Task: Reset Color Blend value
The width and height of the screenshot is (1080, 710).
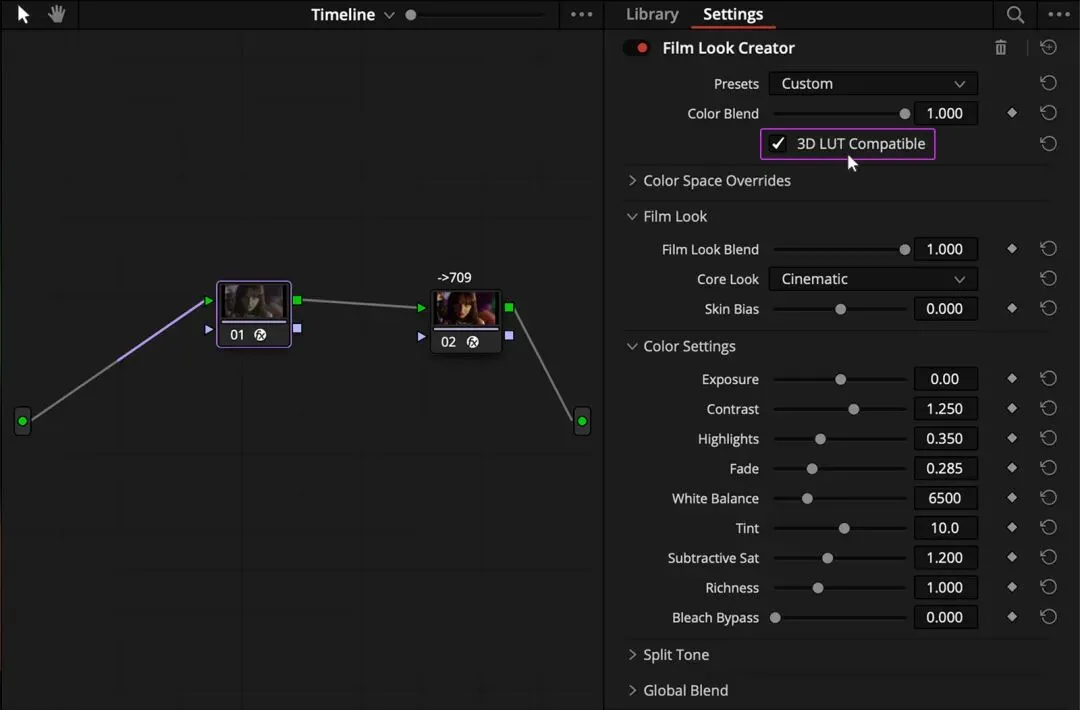Action: click(1048, 113)
